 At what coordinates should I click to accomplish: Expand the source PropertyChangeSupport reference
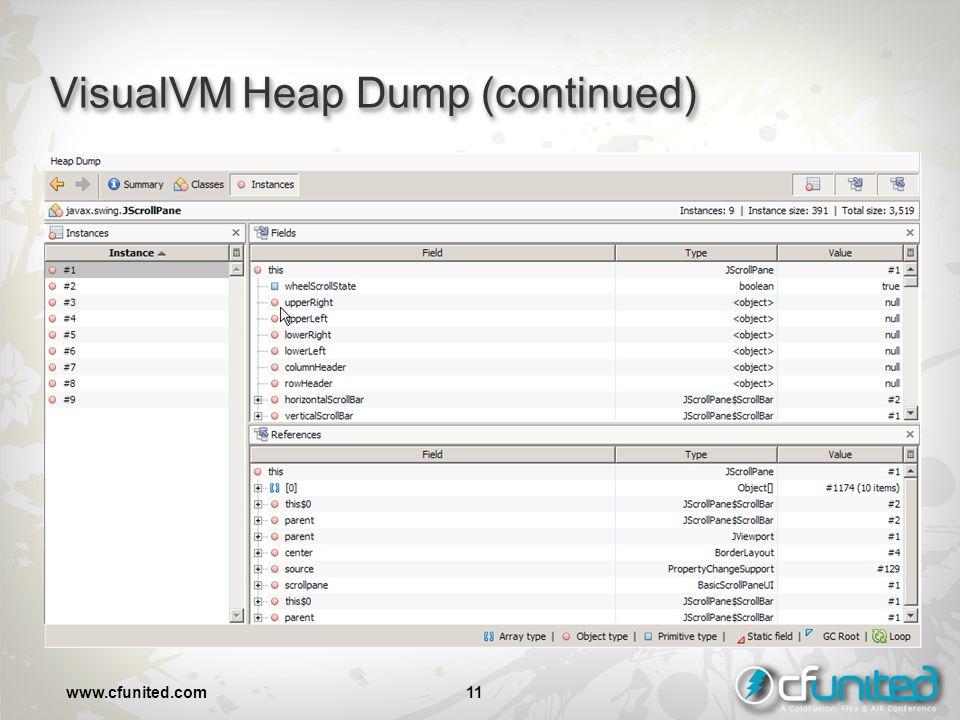(x=258, y=569)
